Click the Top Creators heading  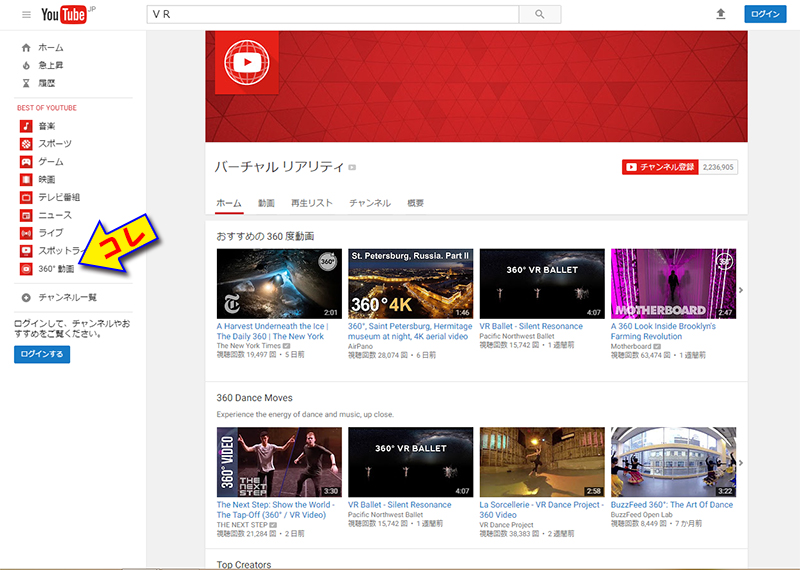[x=244, y=564]
